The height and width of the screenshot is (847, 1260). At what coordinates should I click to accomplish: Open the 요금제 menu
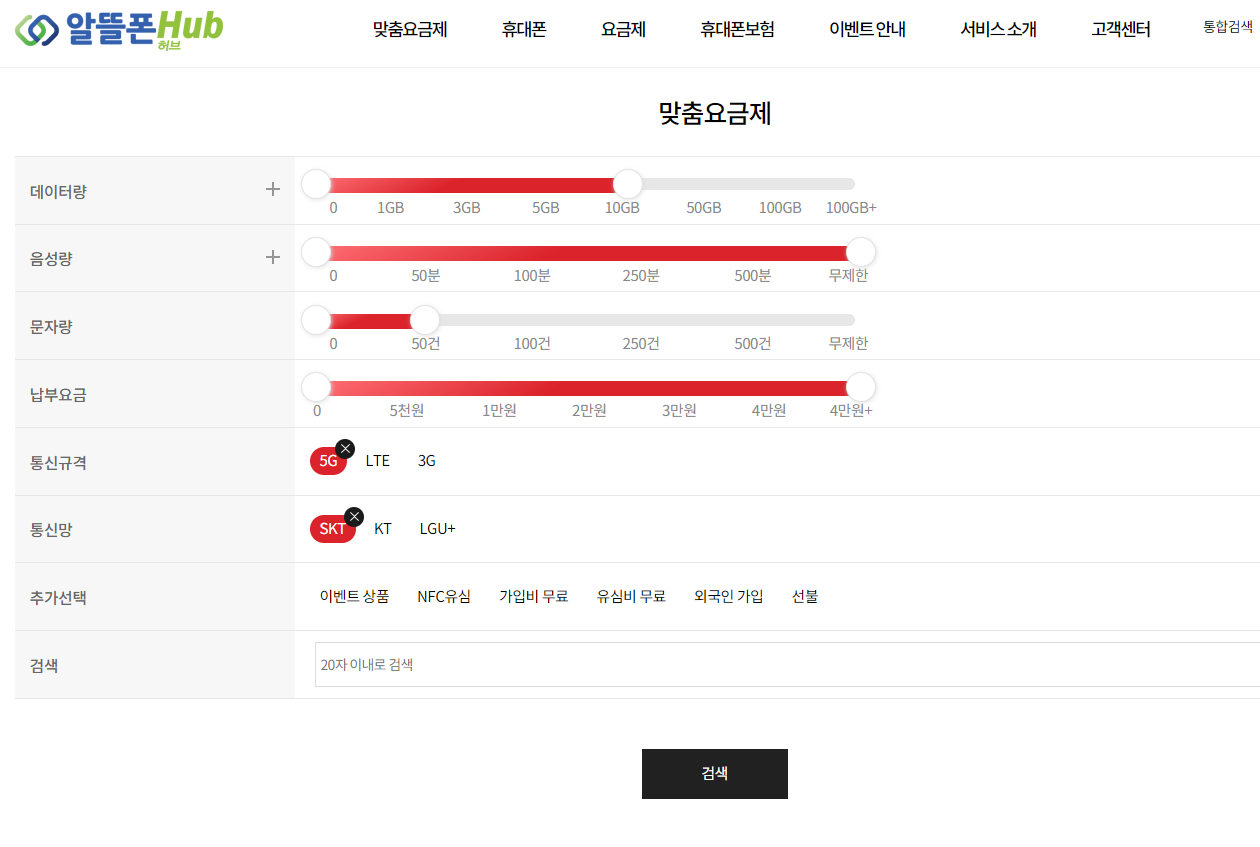tap(623, 30)
